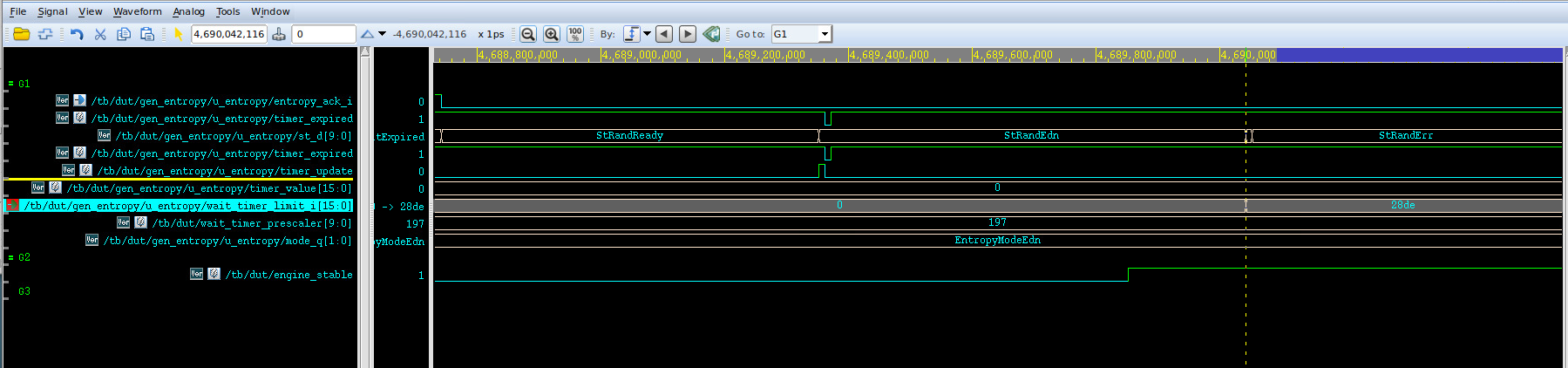The width and height of the screenshot is (1568, 368).
Task: Open the Analog menu
Action: 188,11
